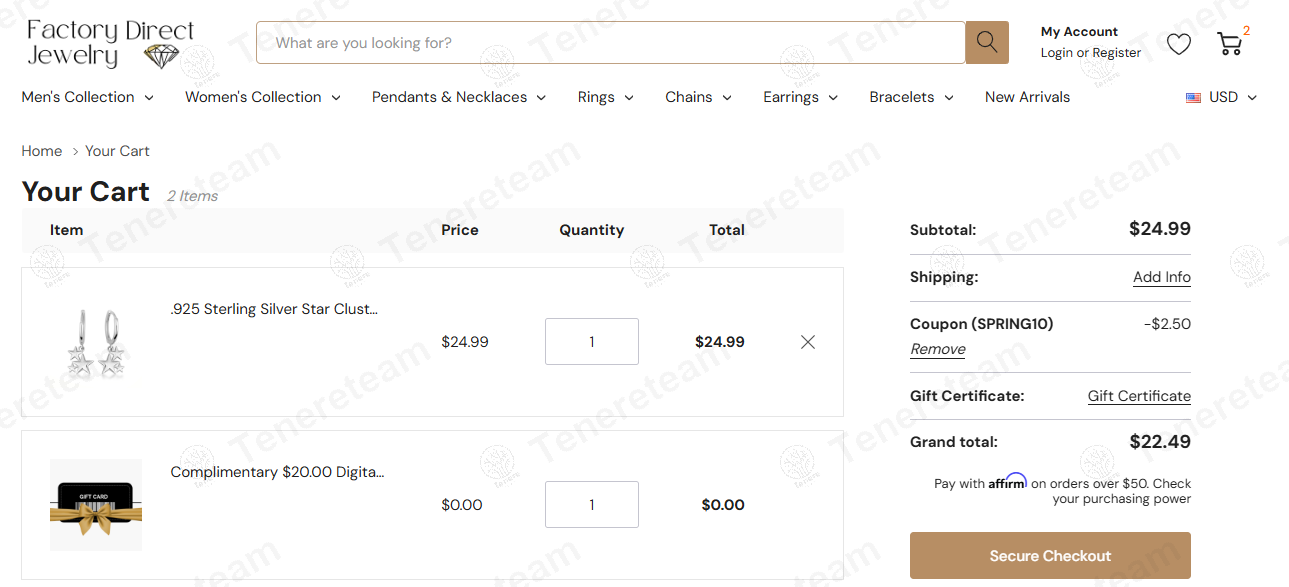The width and height of the screenshot is (1289, 587).
Task: Go to New Arrivals
Action: click(1027, 97)
